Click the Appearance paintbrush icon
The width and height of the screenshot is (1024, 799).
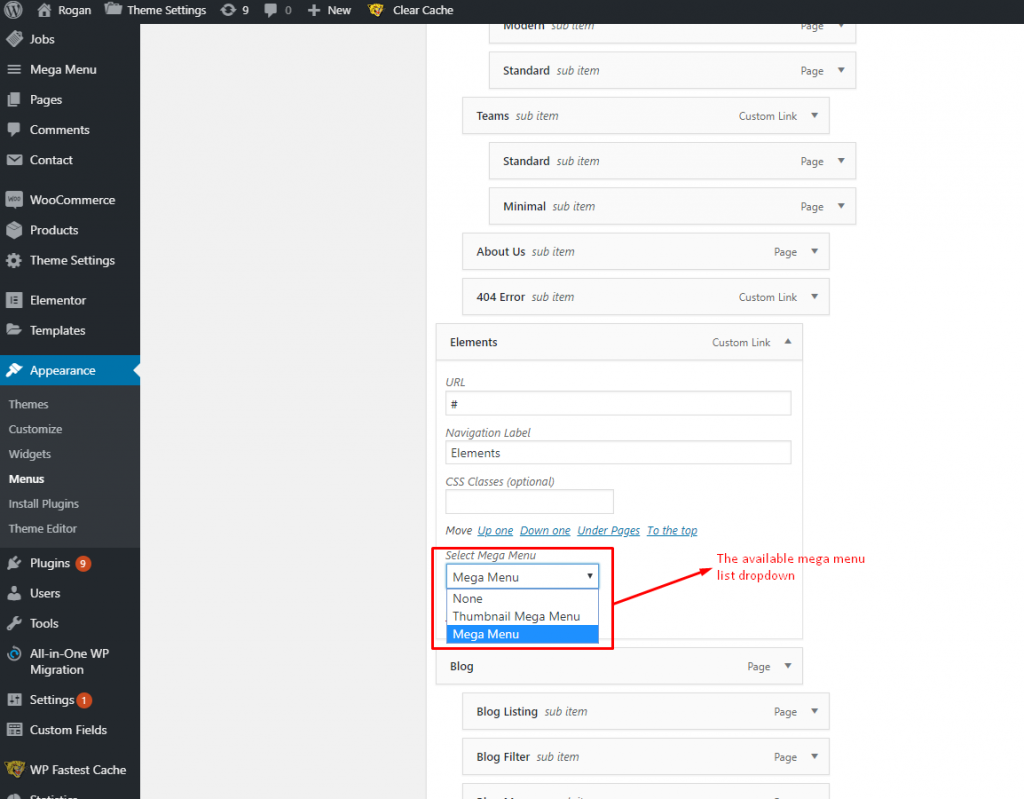14,370
